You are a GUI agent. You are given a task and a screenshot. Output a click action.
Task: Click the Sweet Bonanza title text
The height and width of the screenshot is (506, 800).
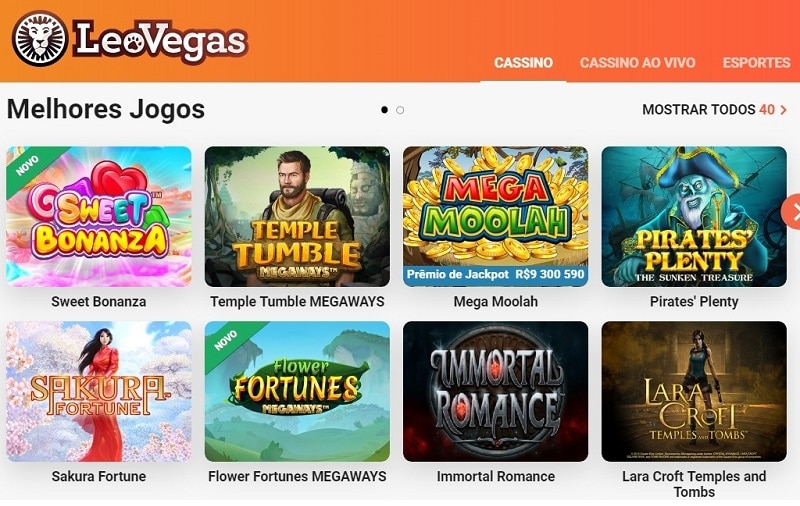[98, 301]
